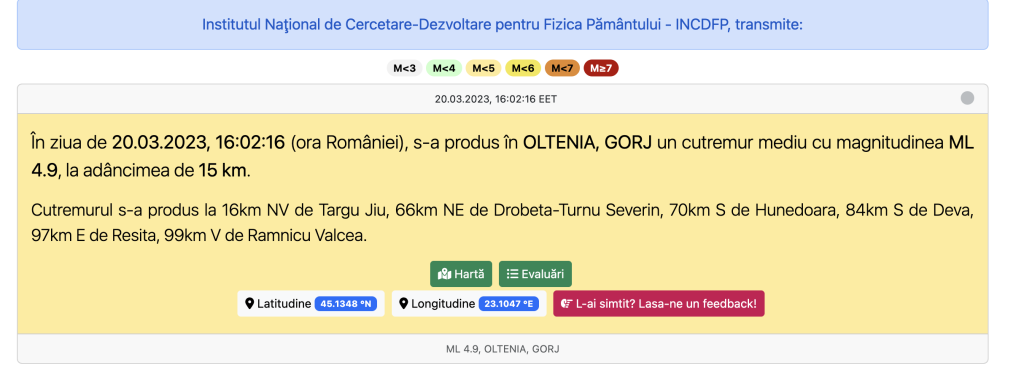Select the M<5 yellow legend badge
Screen dimensions: 1024x374
(483, 68)
